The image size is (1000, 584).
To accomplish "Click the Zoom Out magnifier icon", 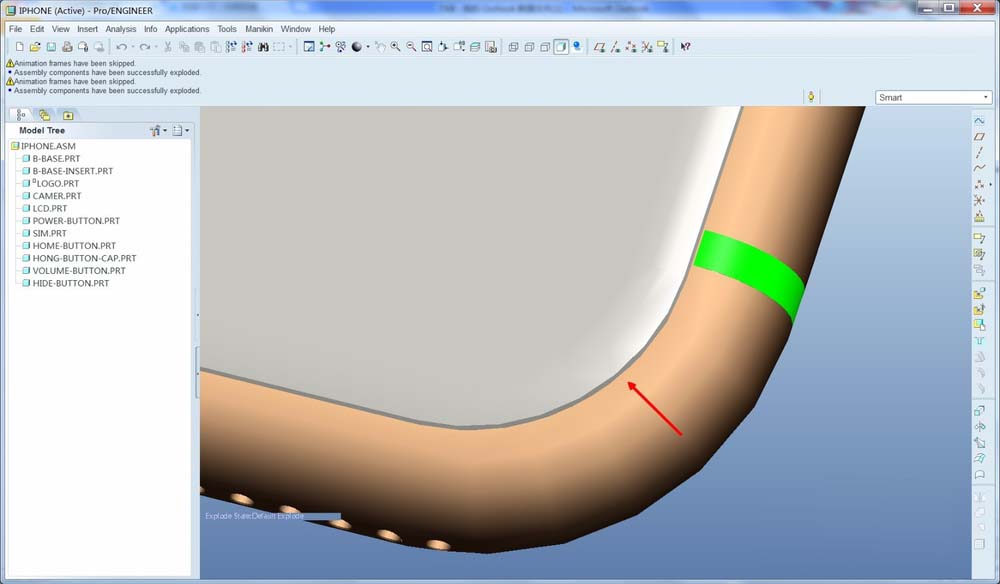I will [x=411, y=47].
